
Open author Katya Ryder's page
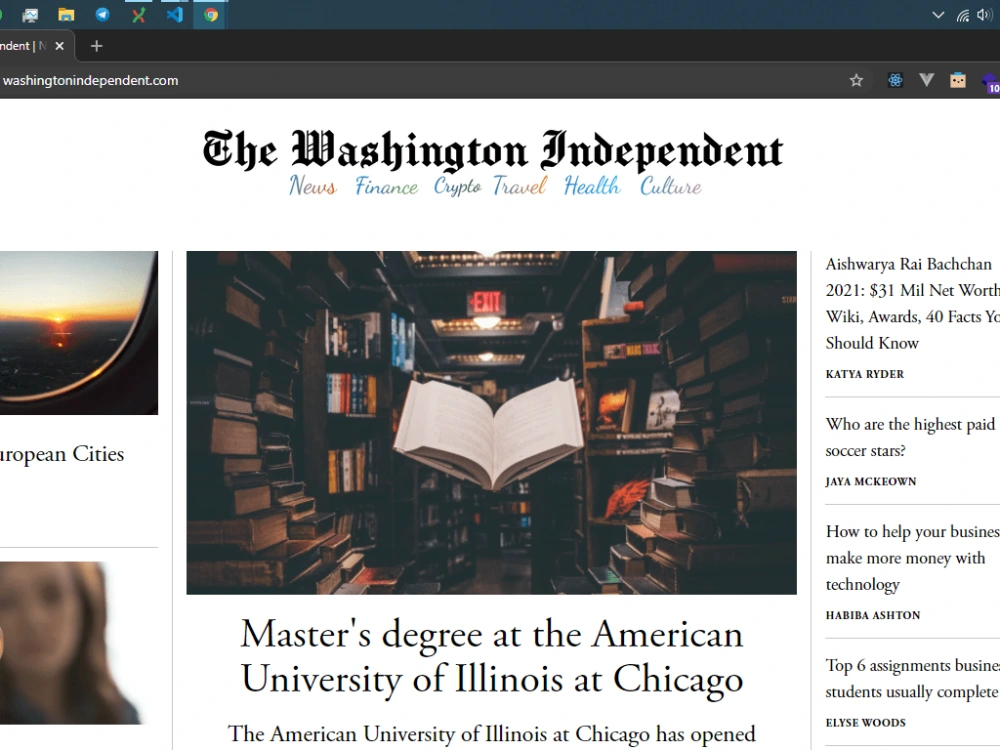[x=865, y=374]
